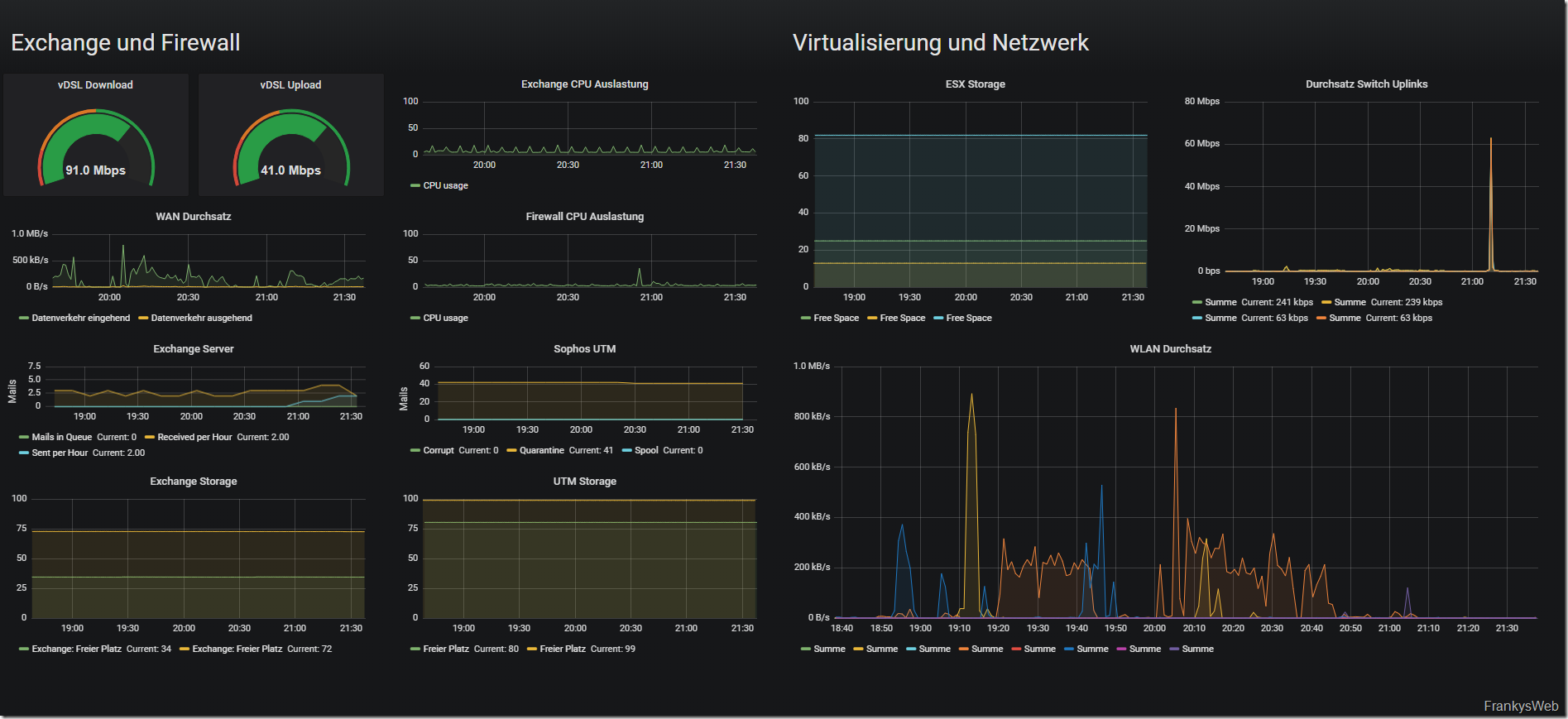Open the WAN Durchsatz panel menu
The image size is (1568, 719).
click(x=194, y=216)
